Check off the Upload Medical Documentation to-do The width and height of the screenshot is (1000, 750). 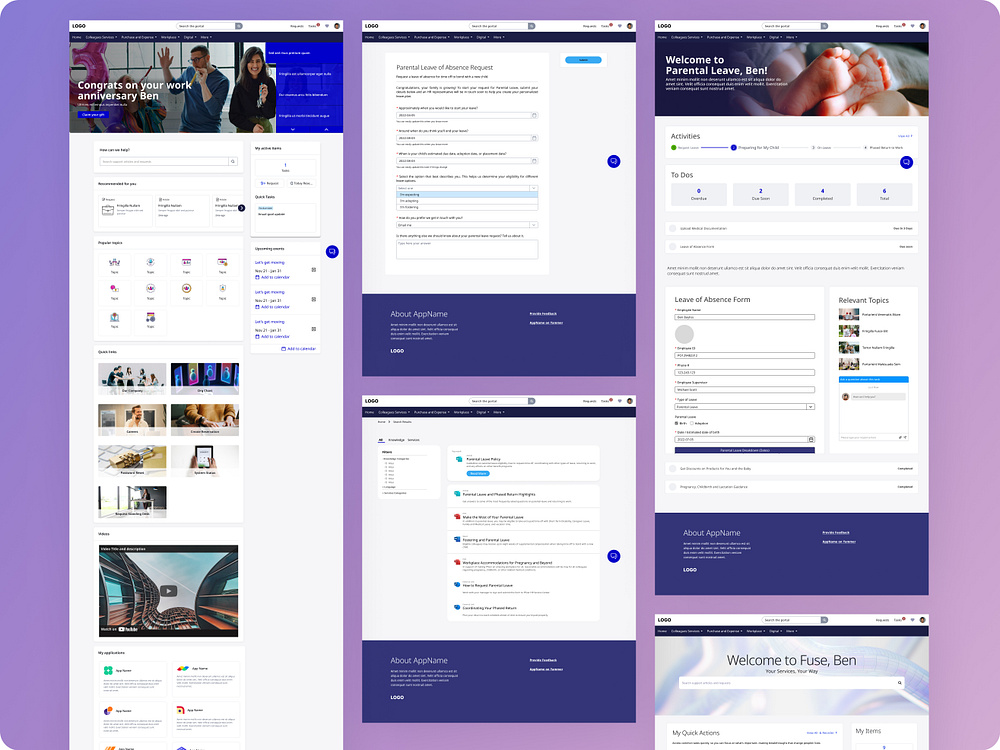672,228
